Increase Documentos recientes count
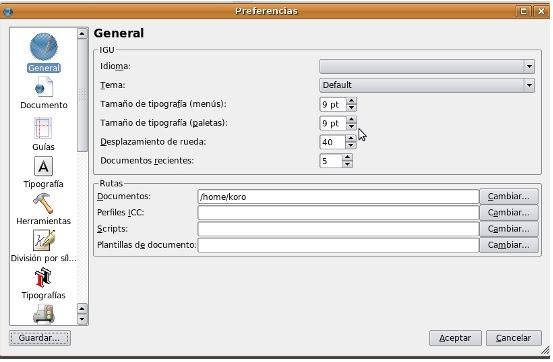The width and height of the screenshot is (553, 362). [x=347, y=157]
